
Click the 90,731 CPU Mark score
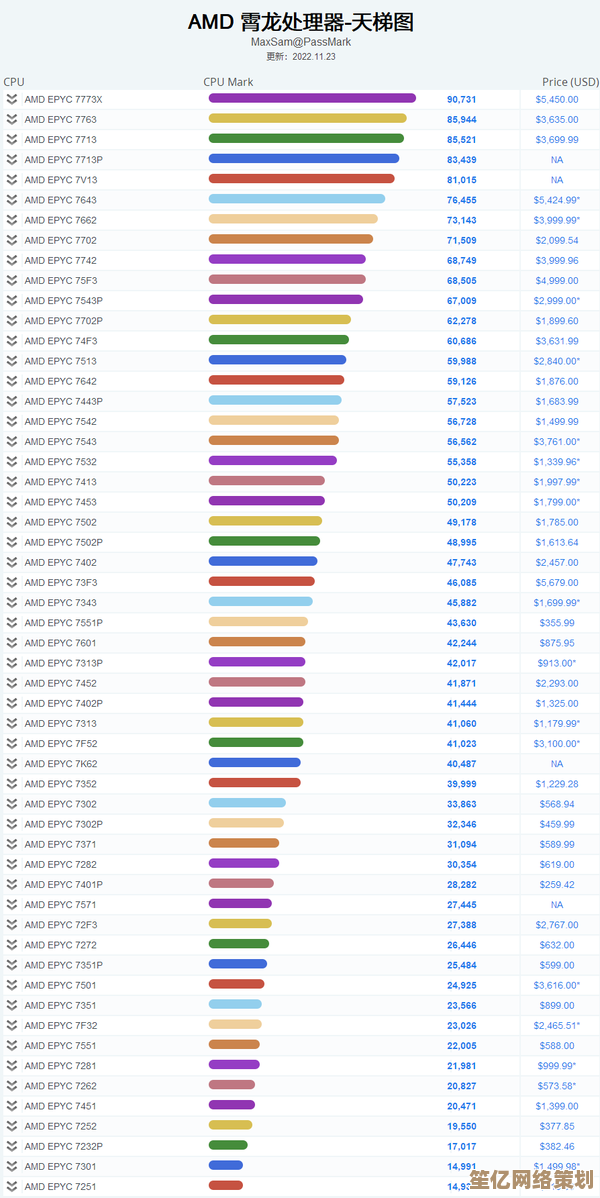pos(462,99)
